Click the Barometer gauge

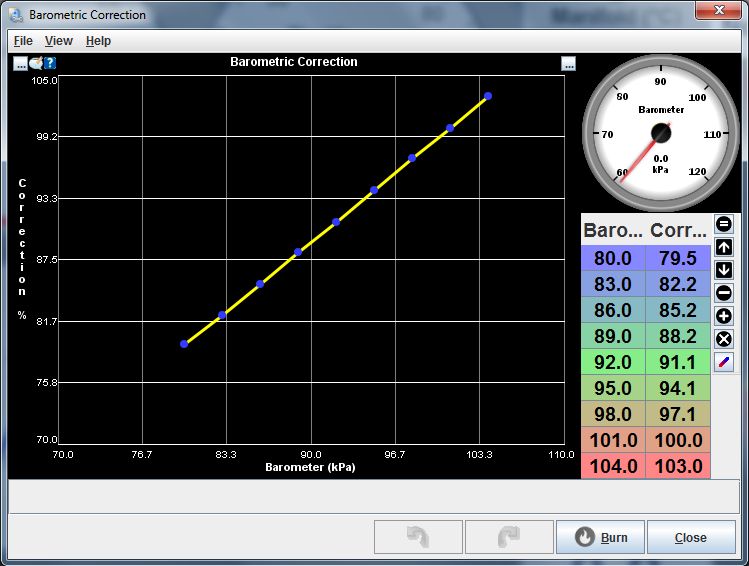coord(661,133)
